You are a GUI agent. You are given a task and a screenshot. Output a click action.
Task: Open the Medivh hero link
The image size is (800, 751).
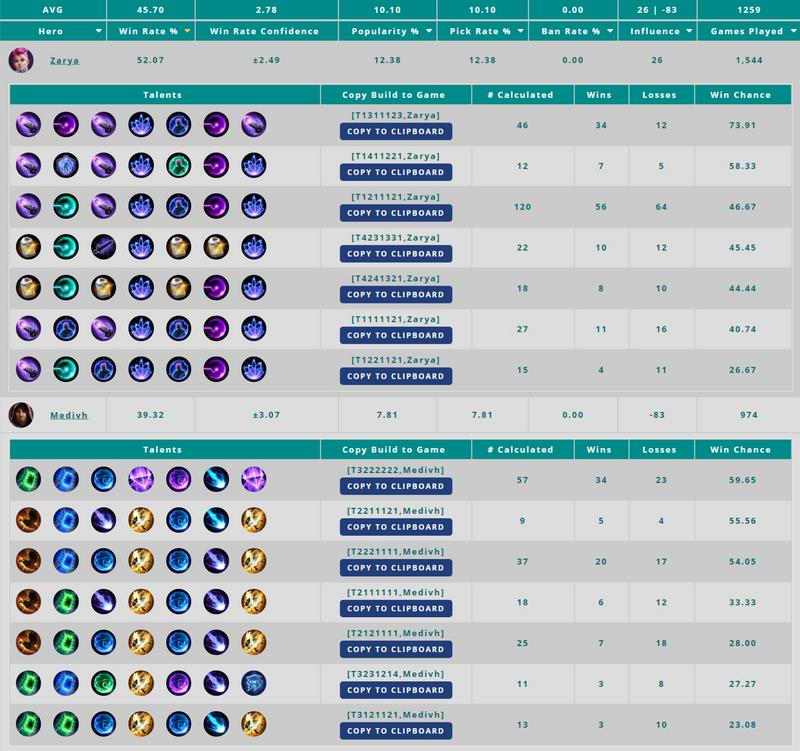pyautogui.click(x=69, y=415)
